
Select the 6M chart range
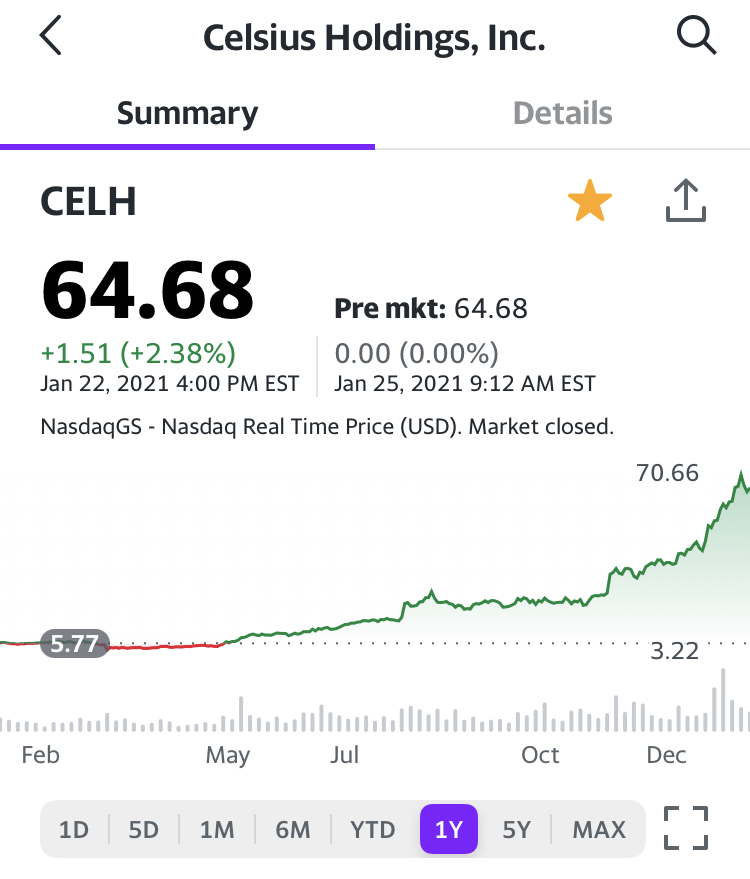point(293,829)
